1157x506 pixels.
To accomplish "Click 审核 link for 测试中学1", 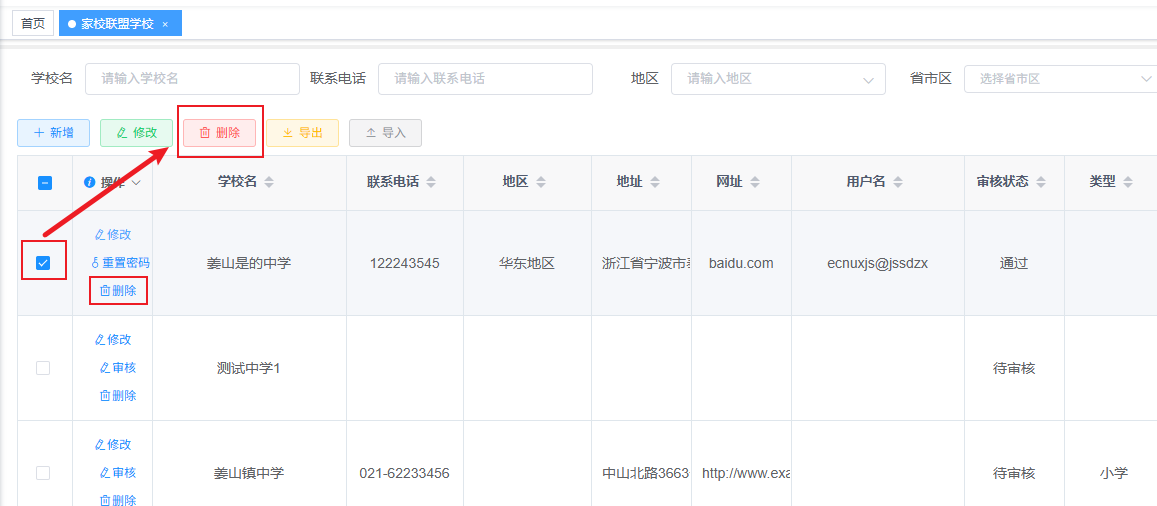I will (118, 368).
